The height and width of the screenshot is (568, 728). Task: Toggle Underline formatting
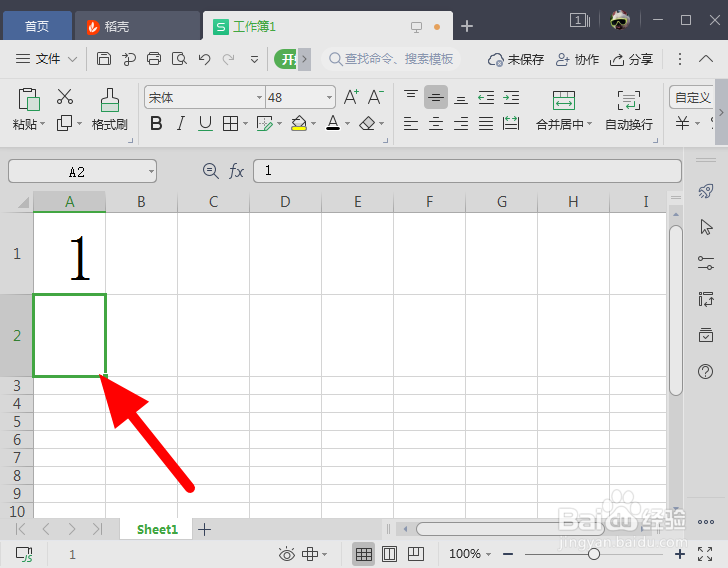click(205, 124)
